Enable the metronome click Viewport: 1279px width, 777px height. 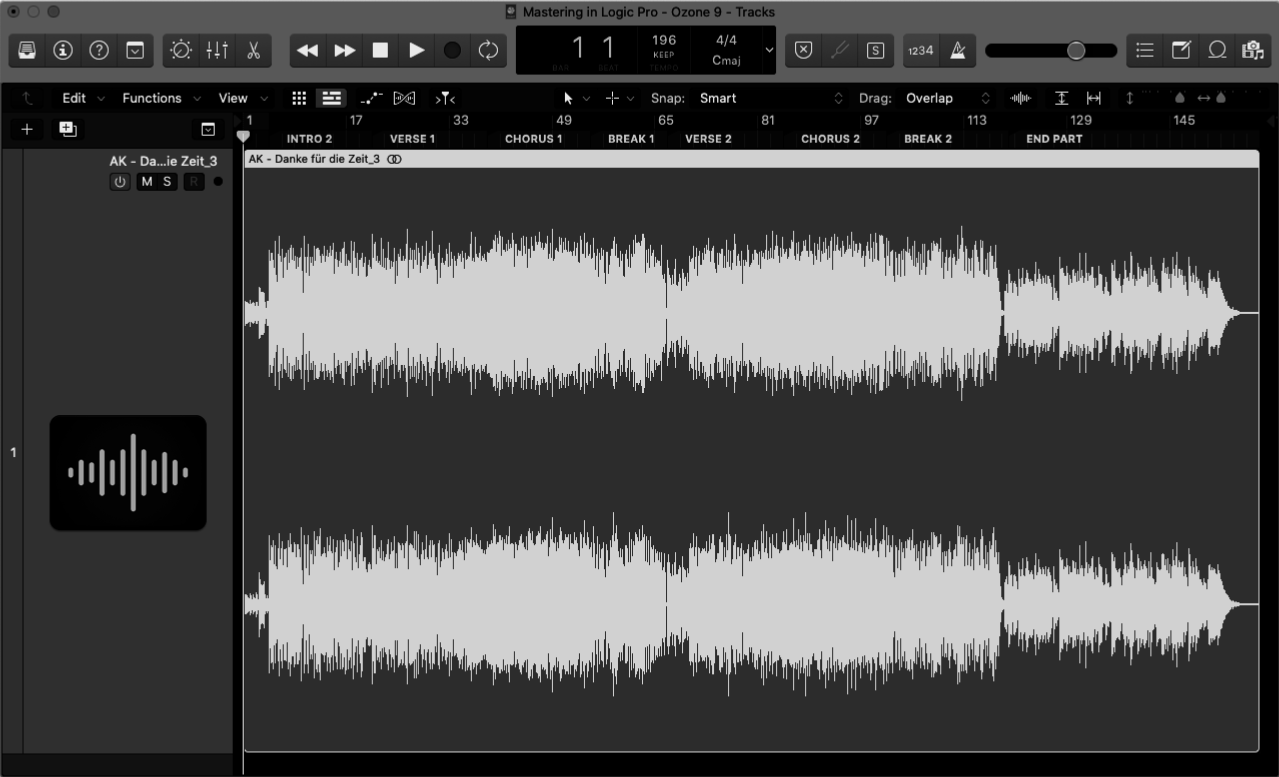pos(957,50)
